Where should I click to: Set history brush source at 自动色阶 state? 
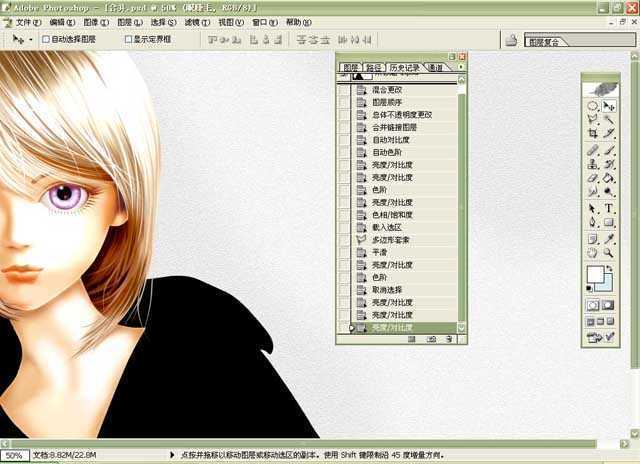[344, 152]
